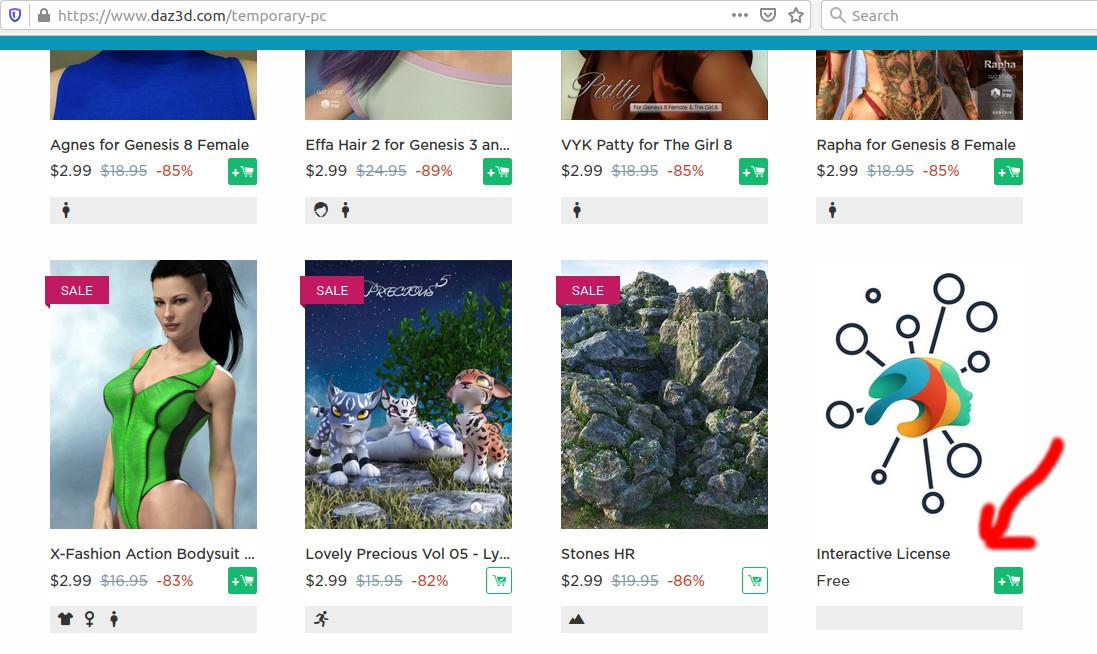1097x654 pixels.
Task: Add Effa Hair 2 to cart
Action: tap(497, 171)
